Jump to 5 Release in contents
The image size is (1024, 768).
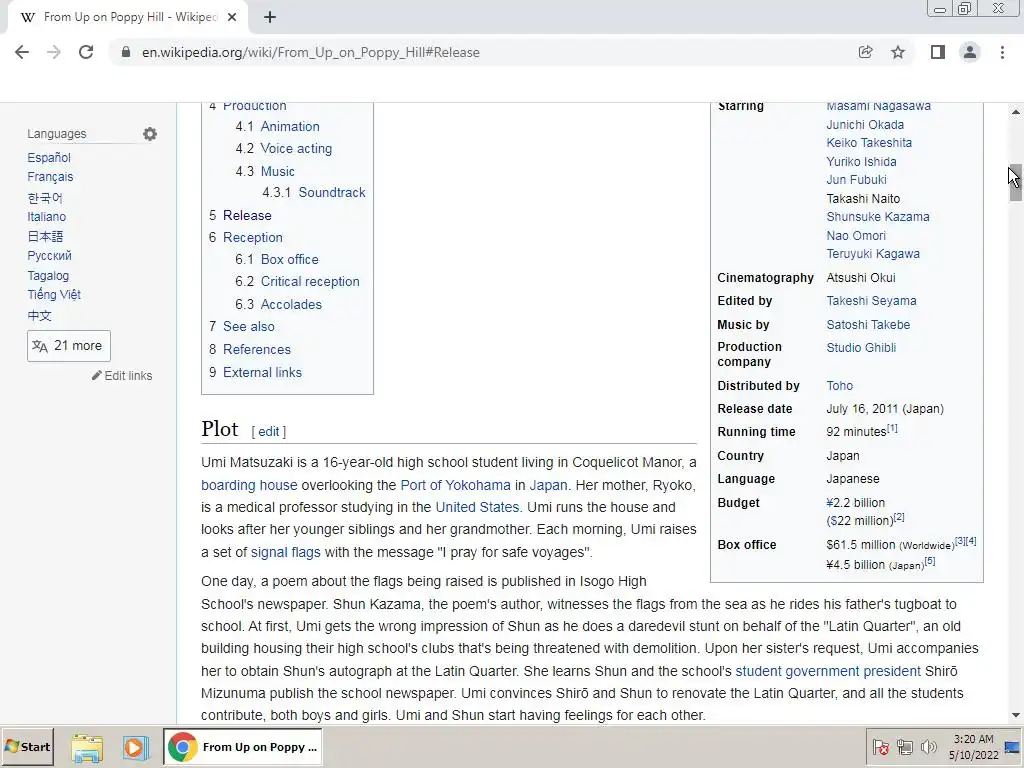coord(240,216)
